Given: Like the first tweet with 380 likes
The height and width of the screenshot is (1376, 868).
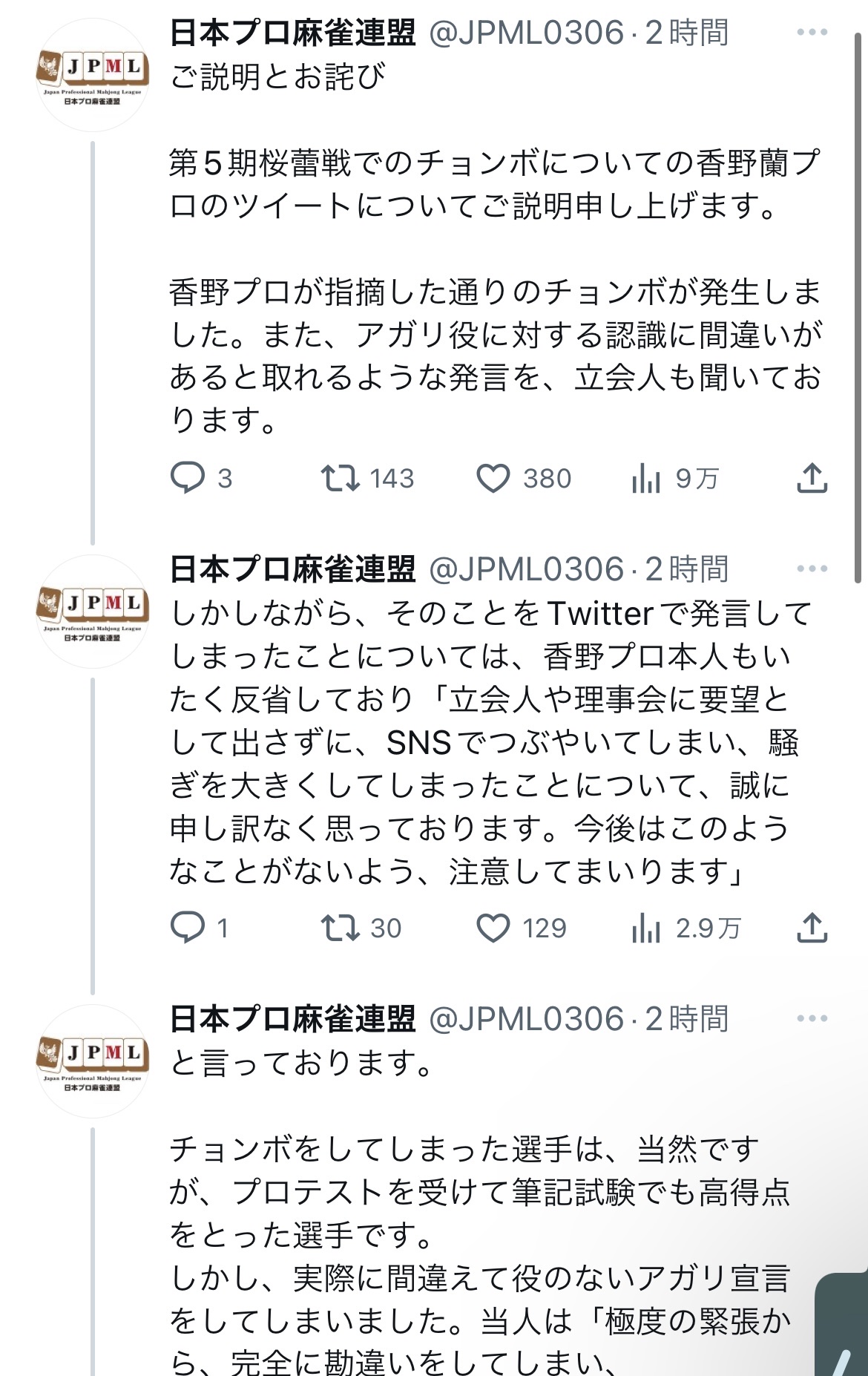Looking at the screenshot, I should pyautogui.click(x=493, y=478).
